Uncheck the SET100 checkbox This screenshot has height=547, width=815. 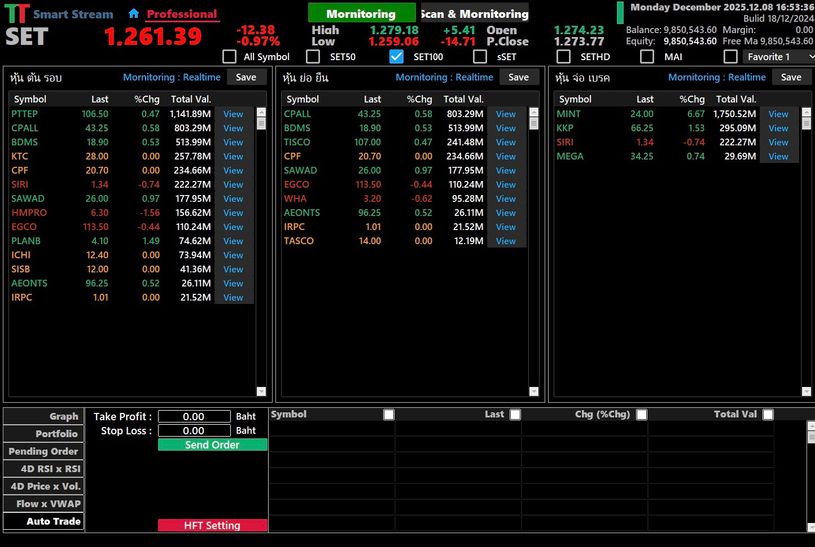pos(397,57)
